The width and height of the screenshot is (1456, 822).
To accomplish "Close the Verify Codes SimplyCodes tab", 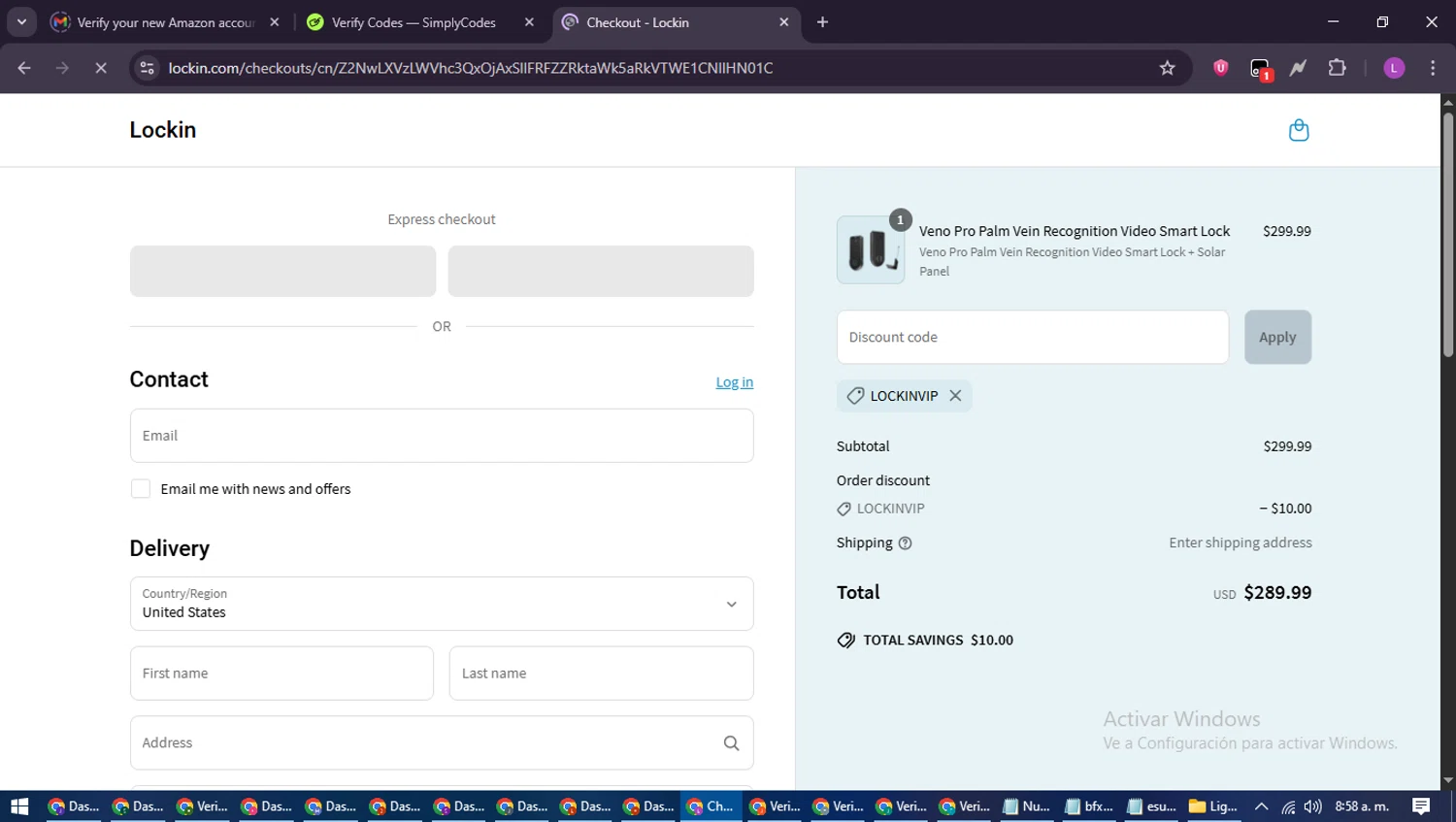I will pos(529,22).
